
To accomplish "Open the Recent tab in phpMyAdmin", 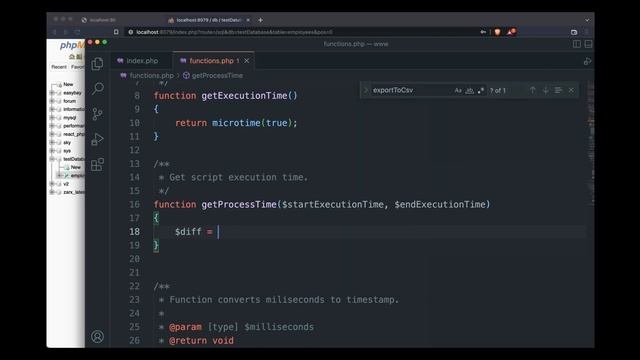I will (59, 67).
